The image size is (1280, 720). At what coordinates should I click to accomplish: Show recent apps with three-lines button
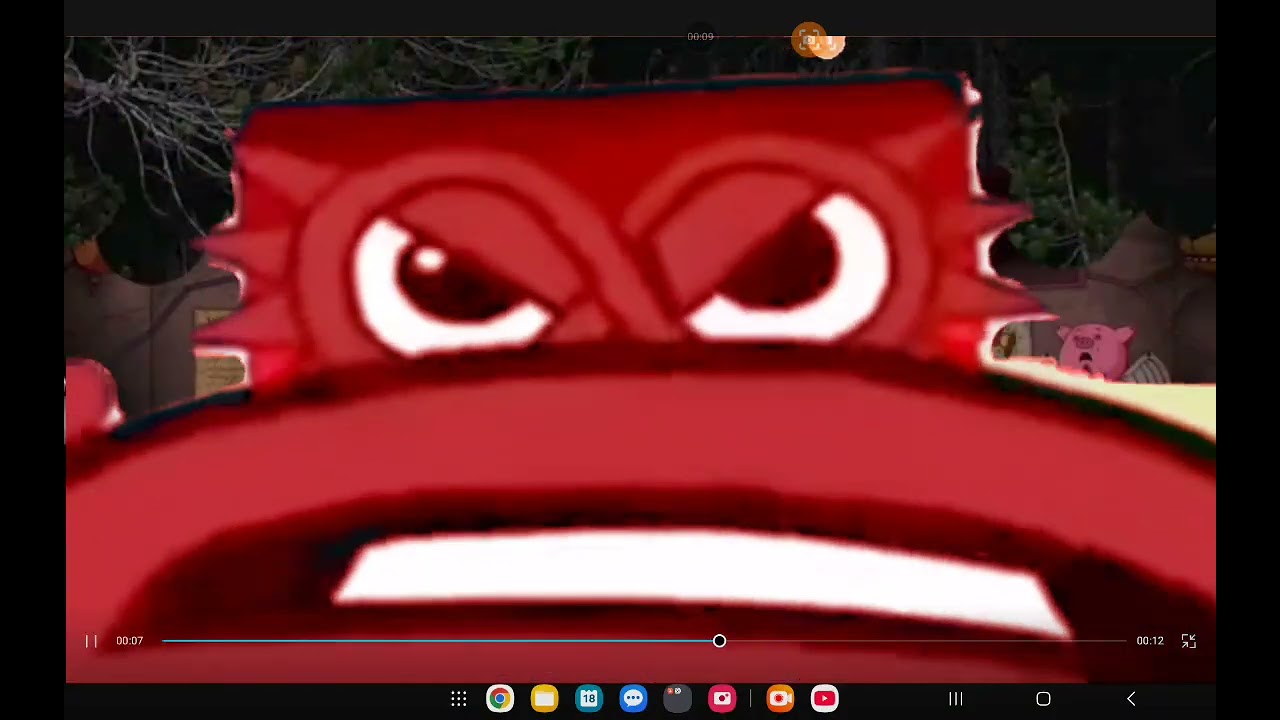pyautogui.click(x=955, y=699)
